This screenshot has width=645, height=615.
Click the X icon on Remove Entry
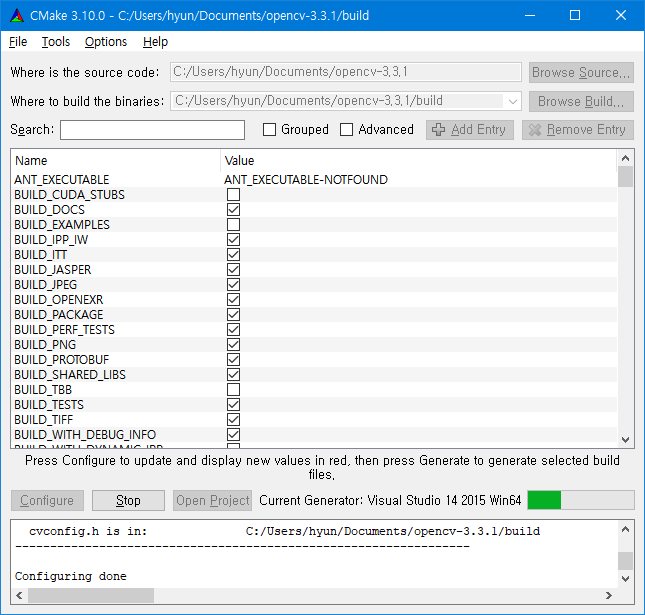pos(534,130)
